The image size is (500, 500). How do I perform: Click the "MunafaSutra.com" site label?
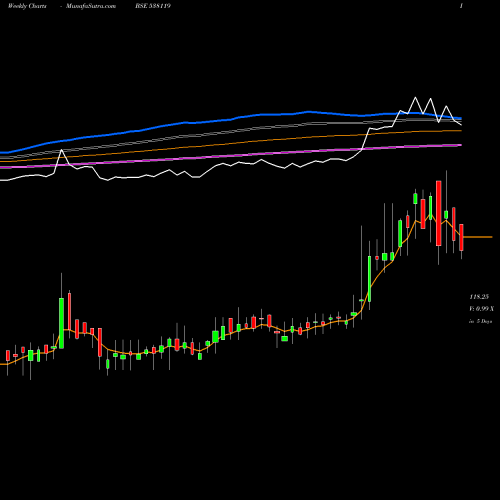pyautogui.click(x=91, y=6)
